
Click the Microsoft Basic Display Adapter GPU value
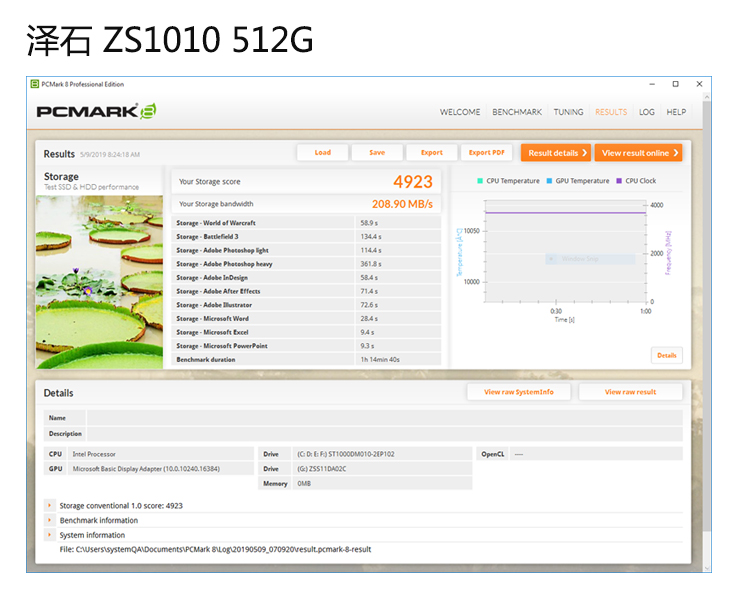point(161,469)
